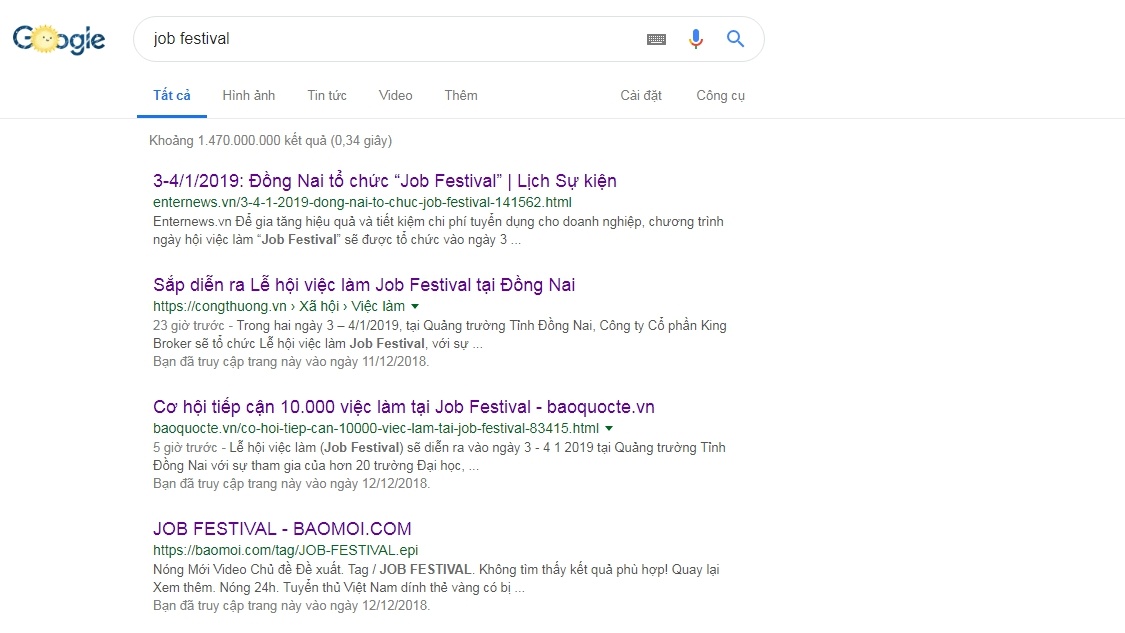Open the "Sắp diễn ra Lễ hội việc làm" result

click(364, 285)
